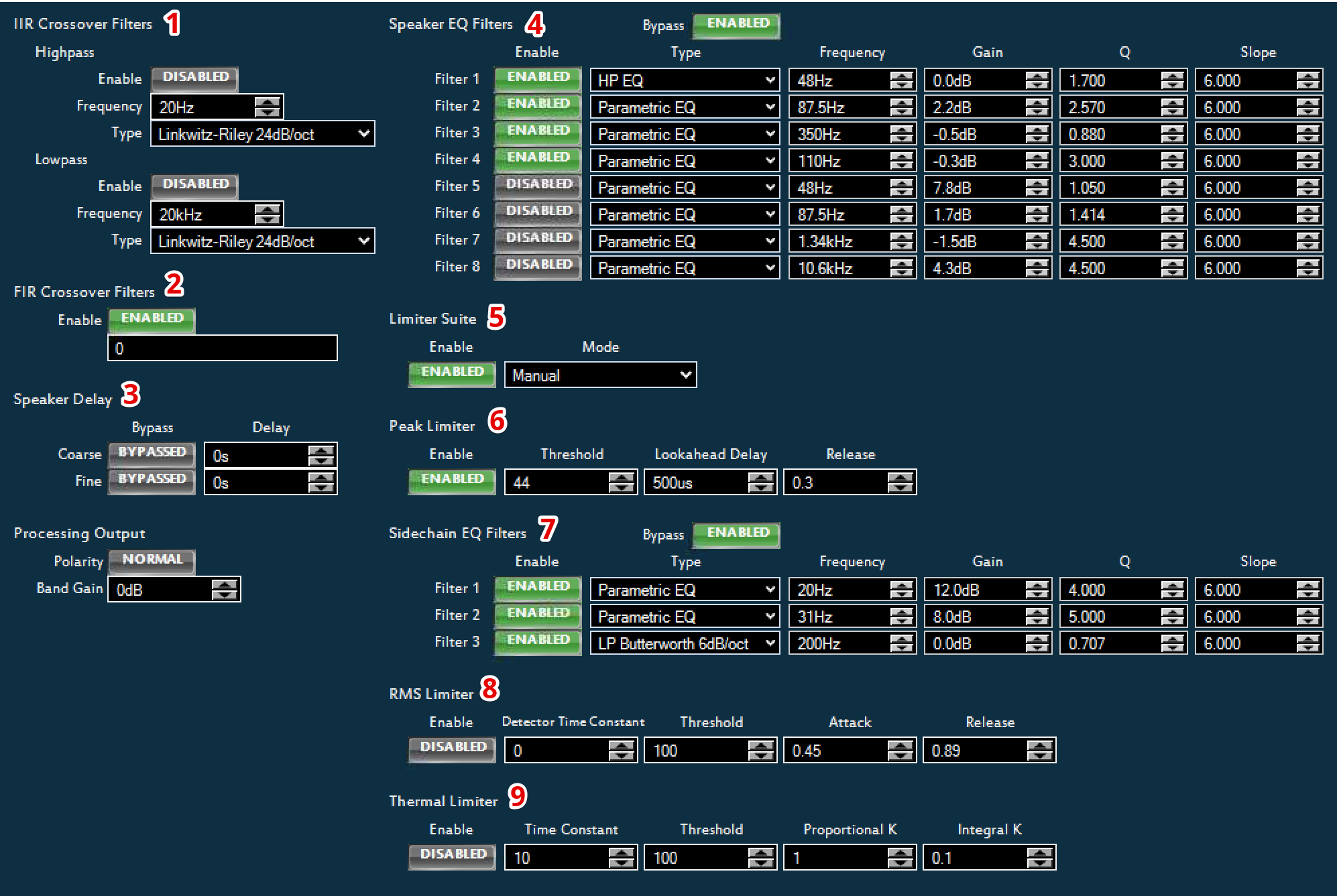Open Speaker EQ Filter 7 type dropdown

point(685,241)
